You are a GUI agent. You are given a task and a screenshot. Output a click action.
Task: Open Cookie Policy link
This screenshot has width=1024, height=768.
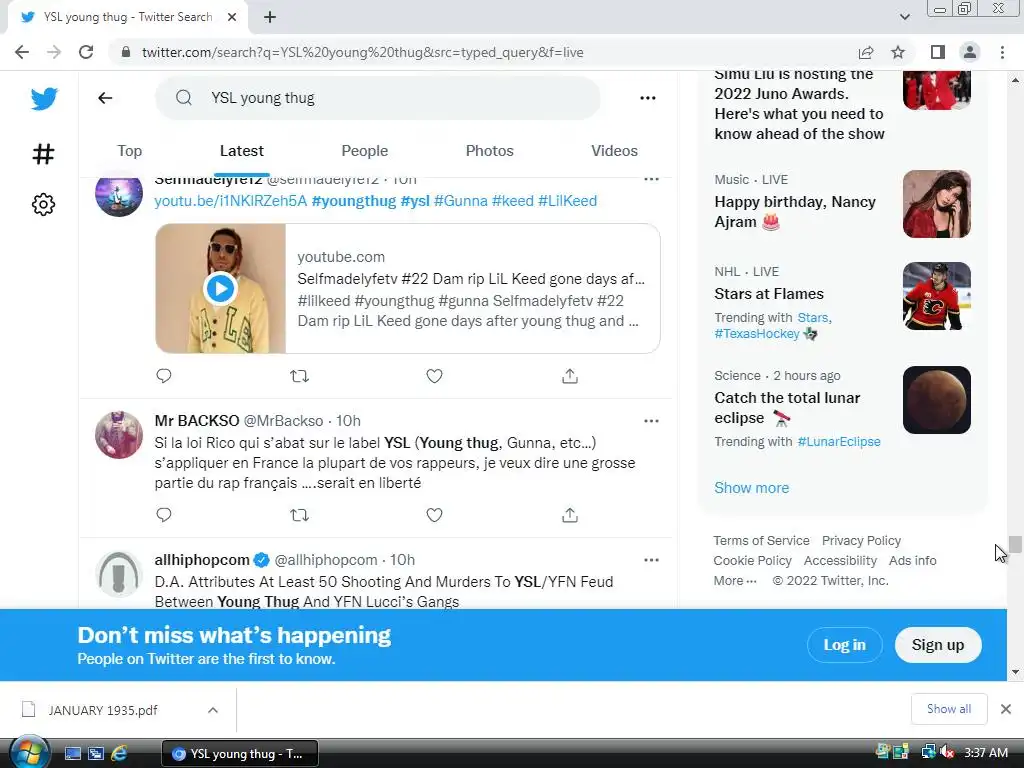pos(752,560)
